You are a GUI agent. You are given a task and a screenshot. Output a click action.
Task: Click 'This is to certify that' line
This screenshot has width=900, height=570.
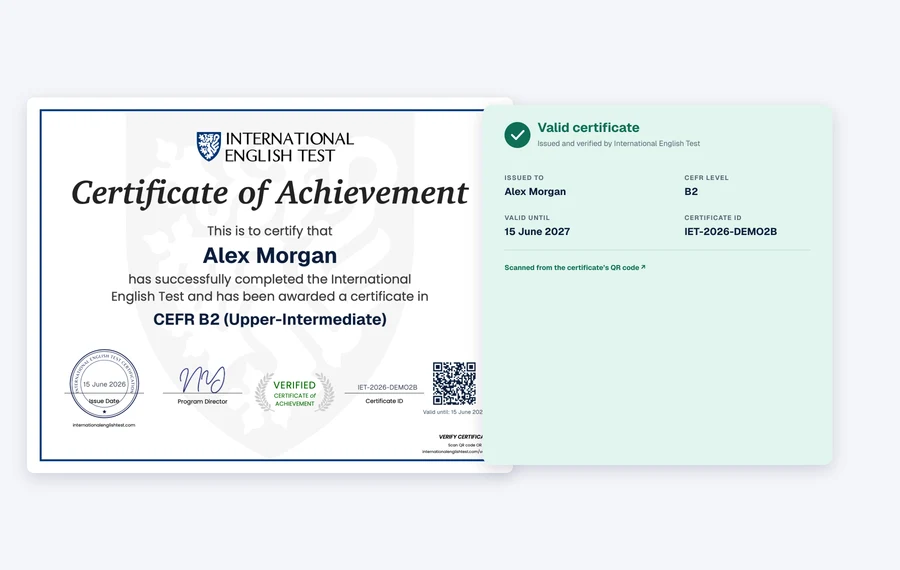pyautogui.click(x=270, y=231)
